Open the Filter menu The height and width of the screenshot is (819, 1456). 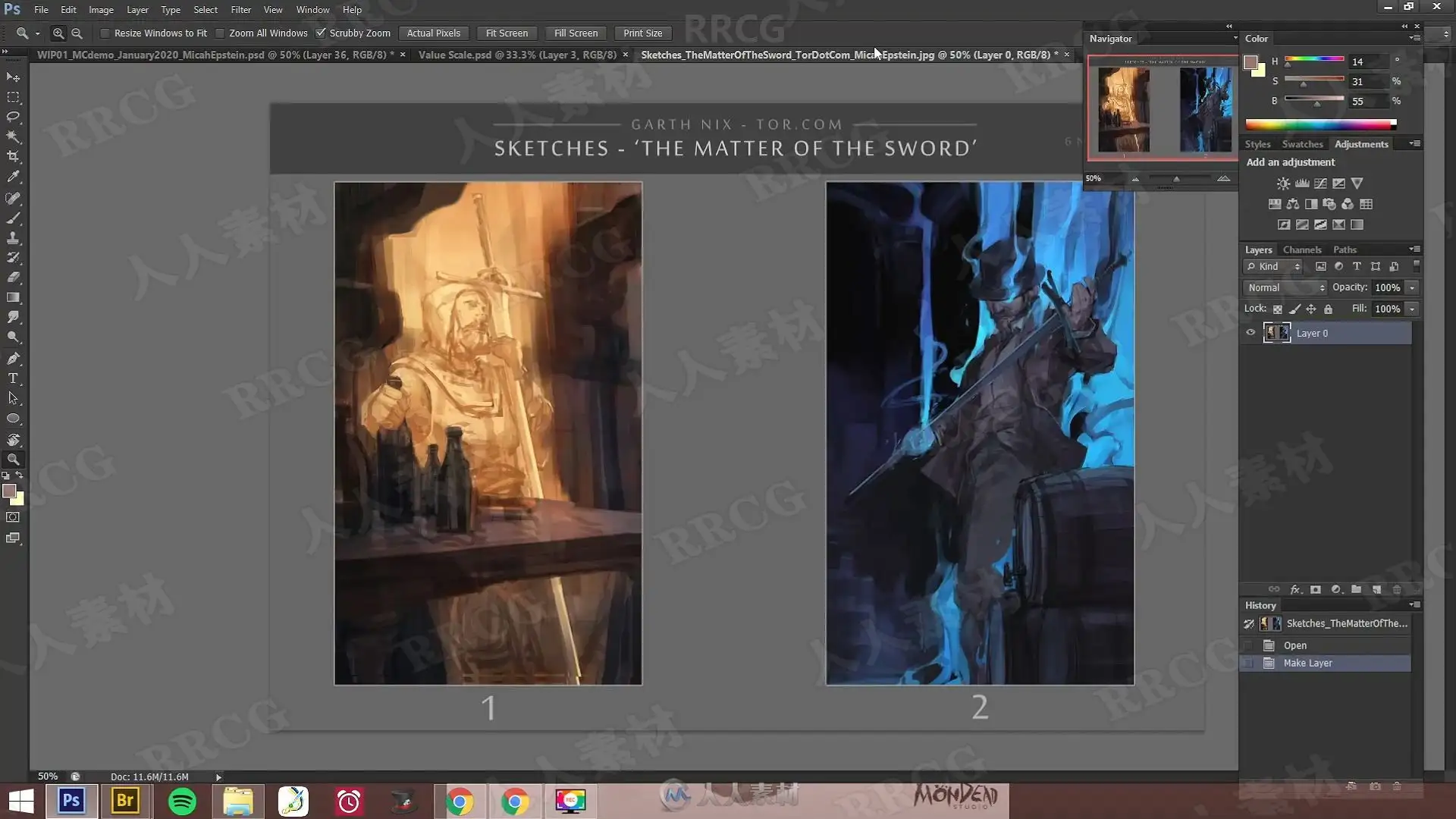[x=240, y=10]
